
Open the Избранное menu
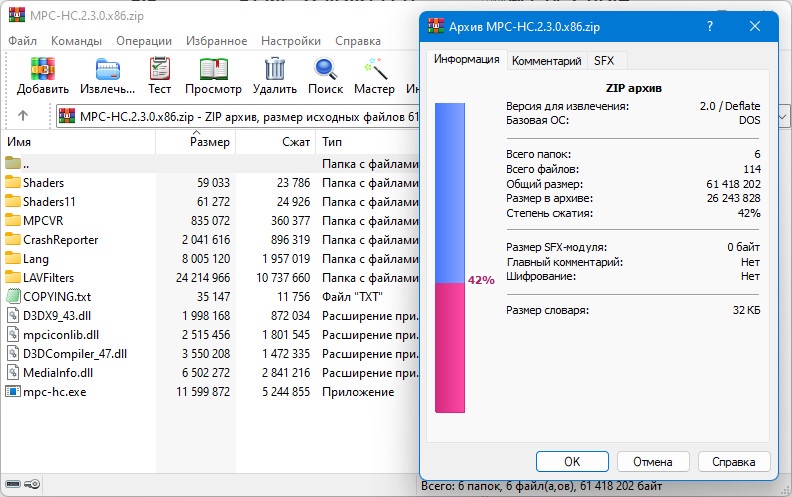217,41
